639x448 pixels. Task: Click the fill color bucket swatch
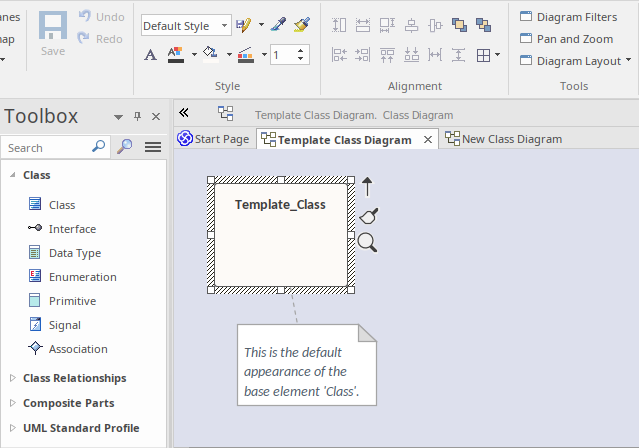(209, 54)
